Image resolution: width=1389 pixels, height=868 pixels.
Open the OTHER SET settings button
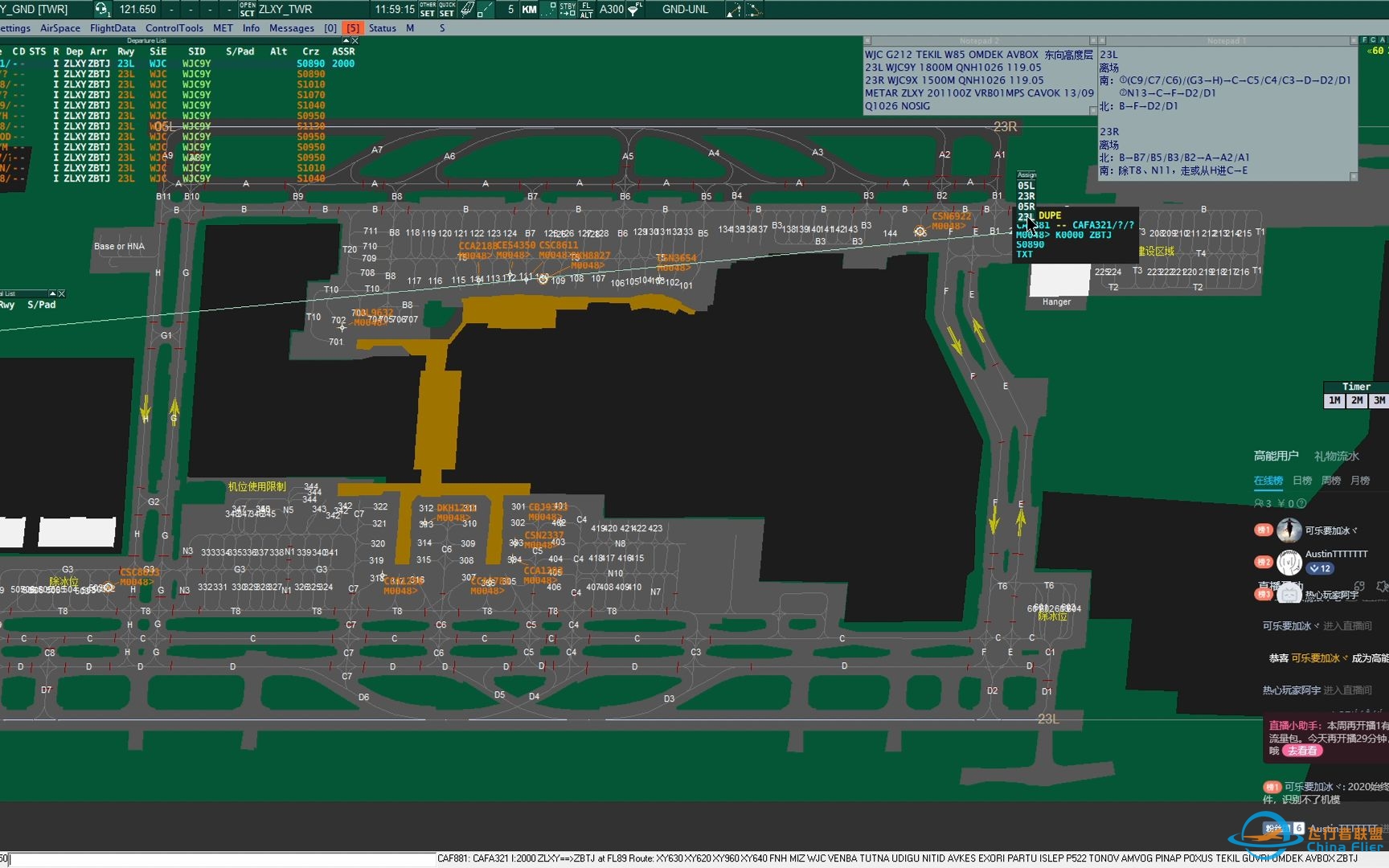click(x=428, y=9)
